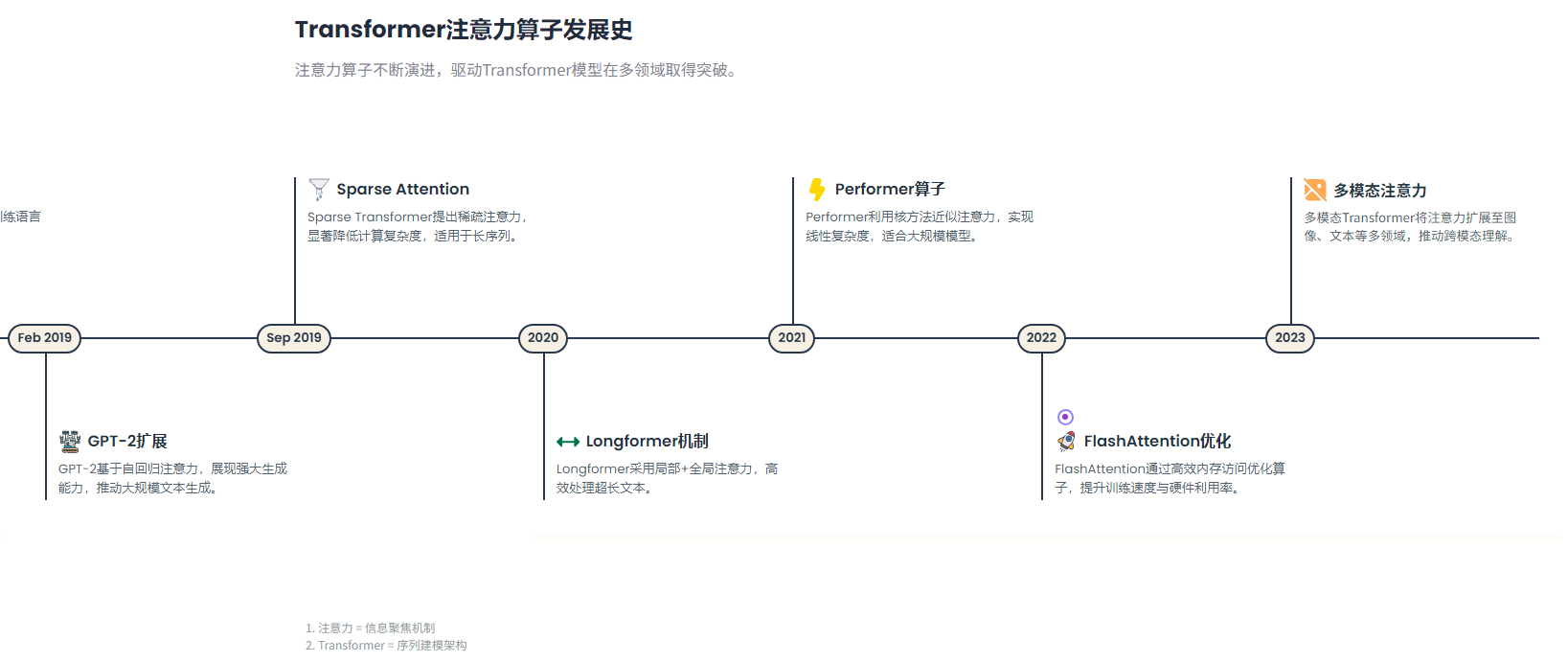Select the subtitle text under the main title

coord(518,70)
